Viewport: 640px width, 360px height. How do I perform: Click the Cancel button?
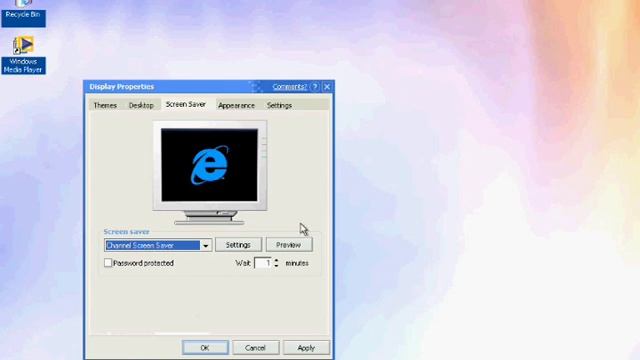click(256, 348)
